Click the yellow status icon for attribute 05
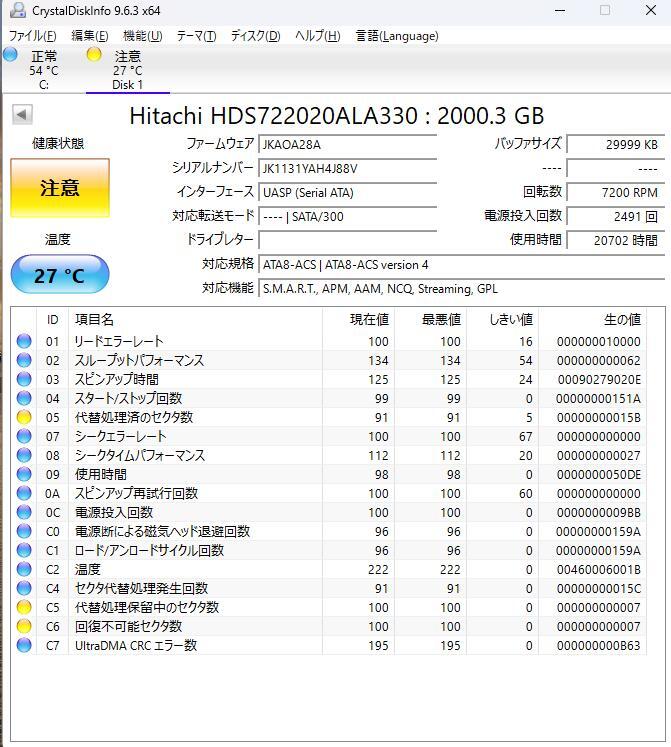Screen dimensions: 671x747 click(24, 417)
